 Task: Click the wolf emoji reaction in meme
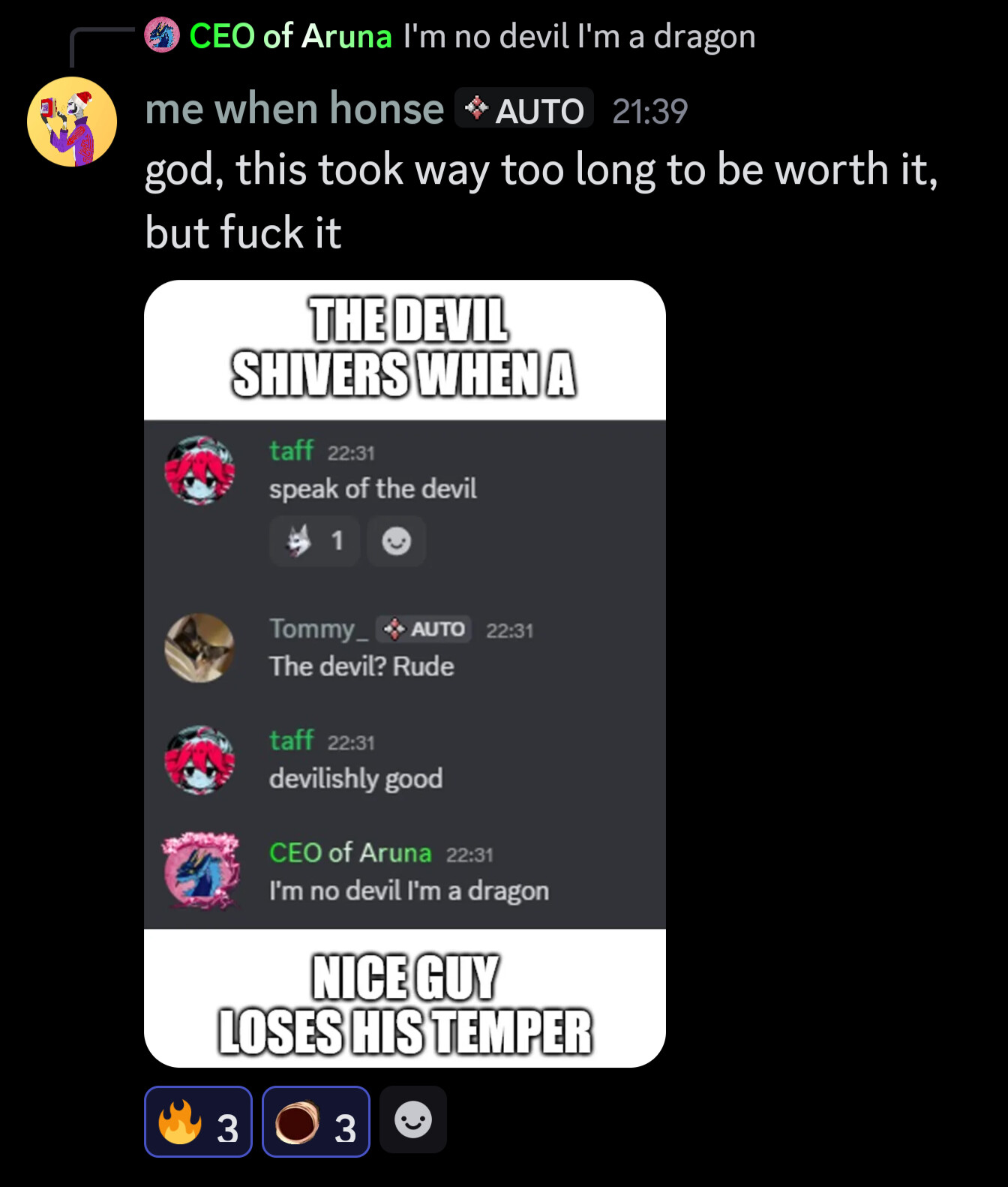click(x=314, y=540)
